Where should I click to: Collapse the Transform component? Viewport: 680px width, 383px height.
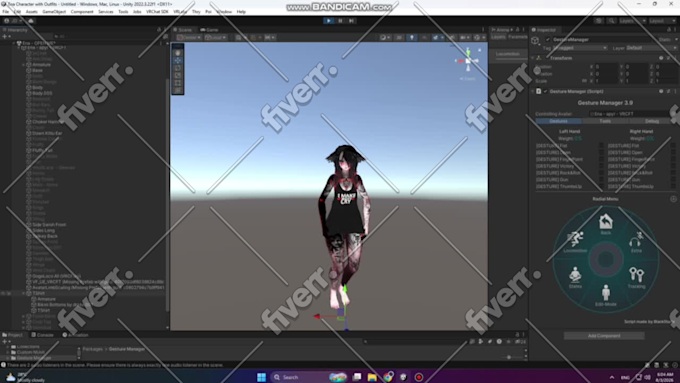(533, 58)
